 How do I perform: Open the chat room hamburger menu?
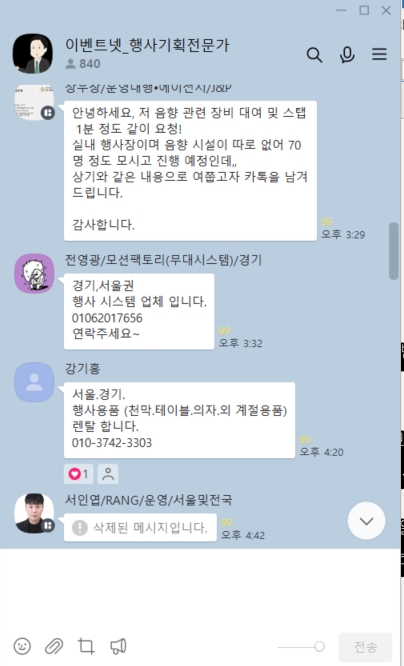[379, 54]
